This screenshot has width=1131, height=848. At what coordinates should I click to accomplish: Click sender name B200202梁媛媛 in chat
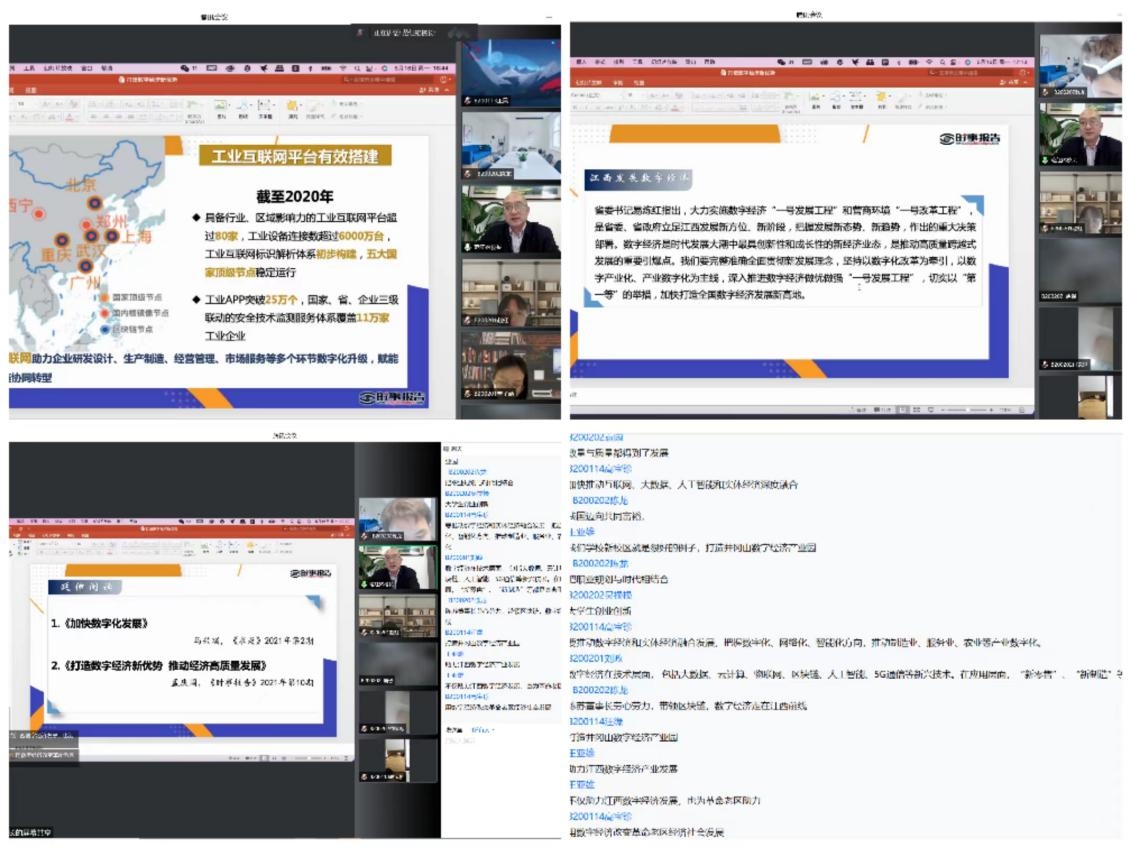pos(601,595)
